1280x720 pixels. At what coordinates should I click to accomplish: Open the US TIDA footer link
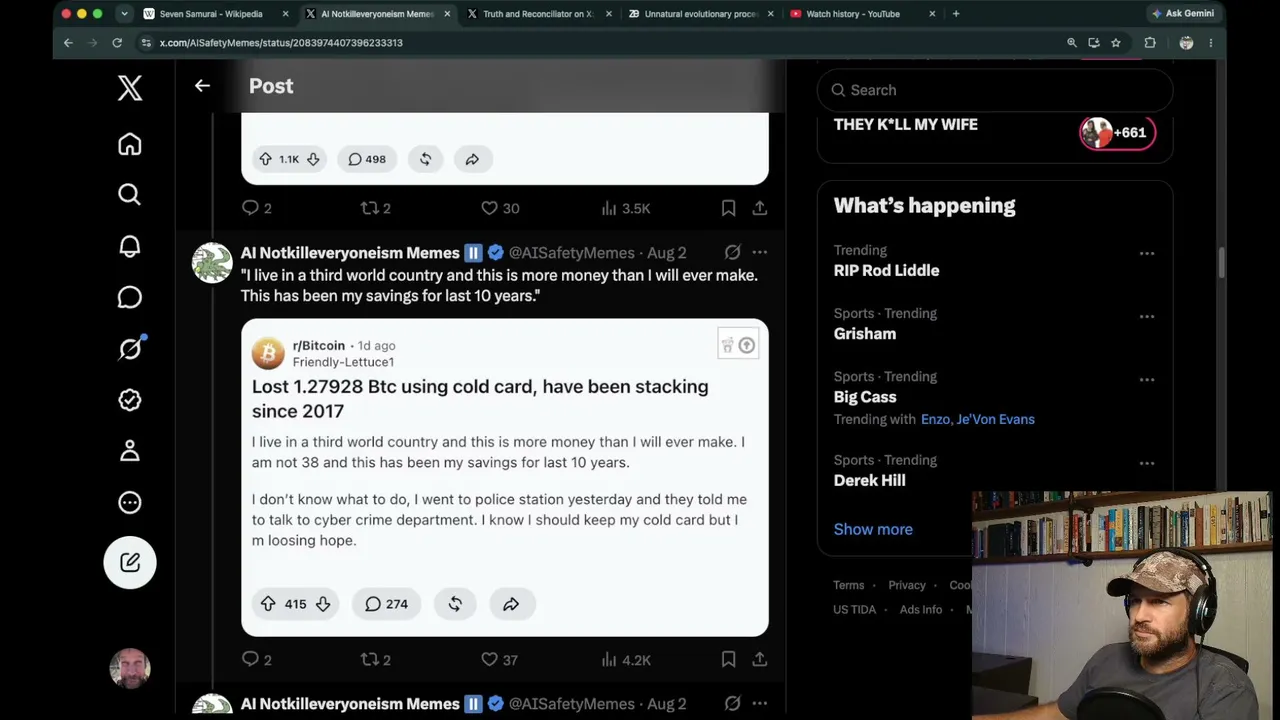tap(854, 609)
